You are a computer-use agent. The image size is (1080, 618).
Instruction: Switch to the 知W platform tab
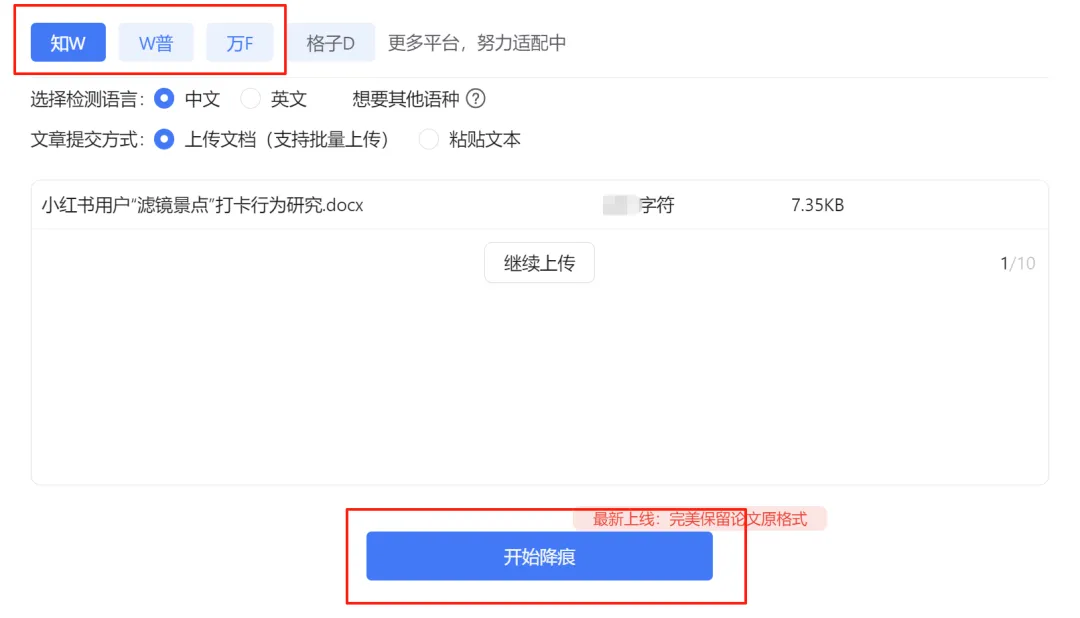68,43
